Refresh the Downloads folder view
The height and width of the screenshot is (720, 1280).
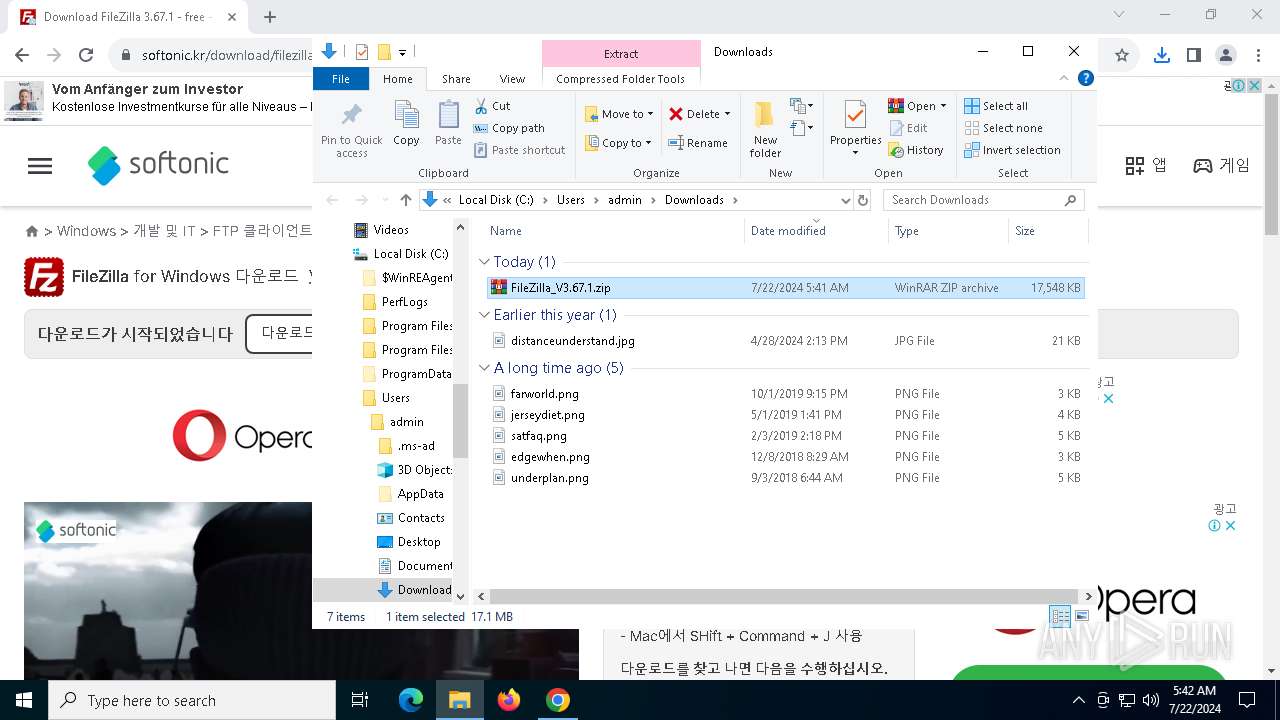click(862, 200)
